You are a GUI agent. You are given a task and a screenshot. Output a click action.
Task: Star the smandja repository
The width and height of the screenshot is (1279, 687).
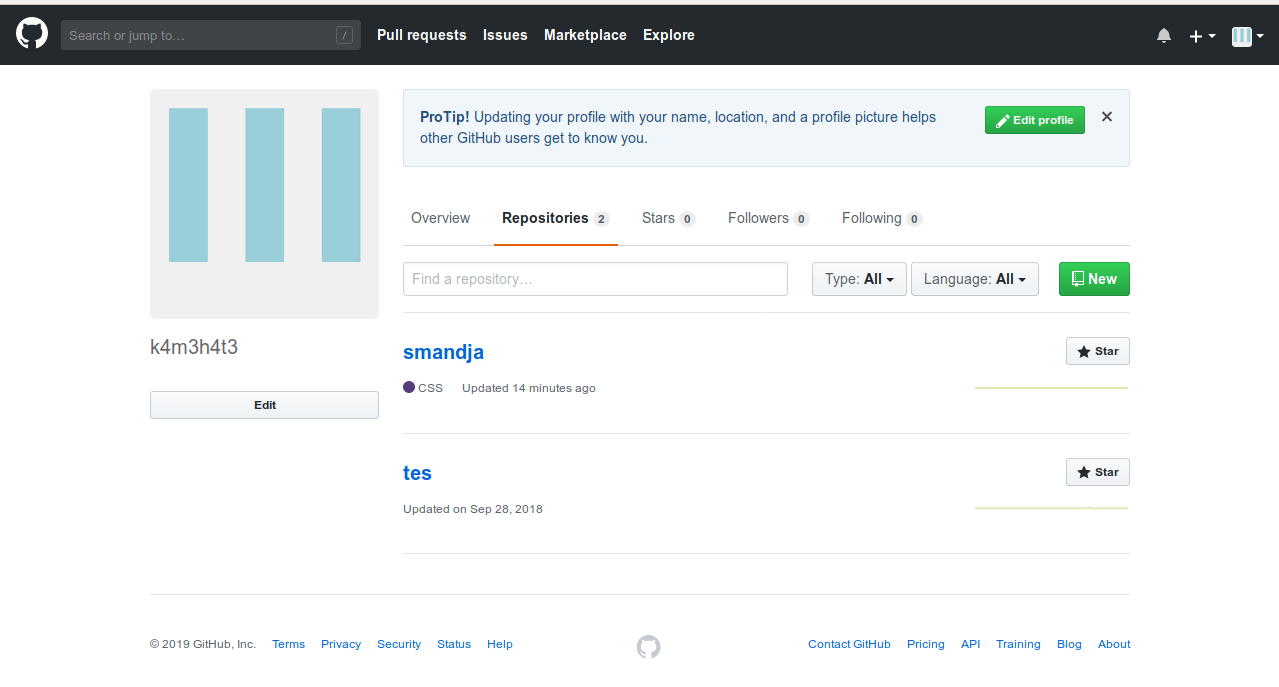1097,352
